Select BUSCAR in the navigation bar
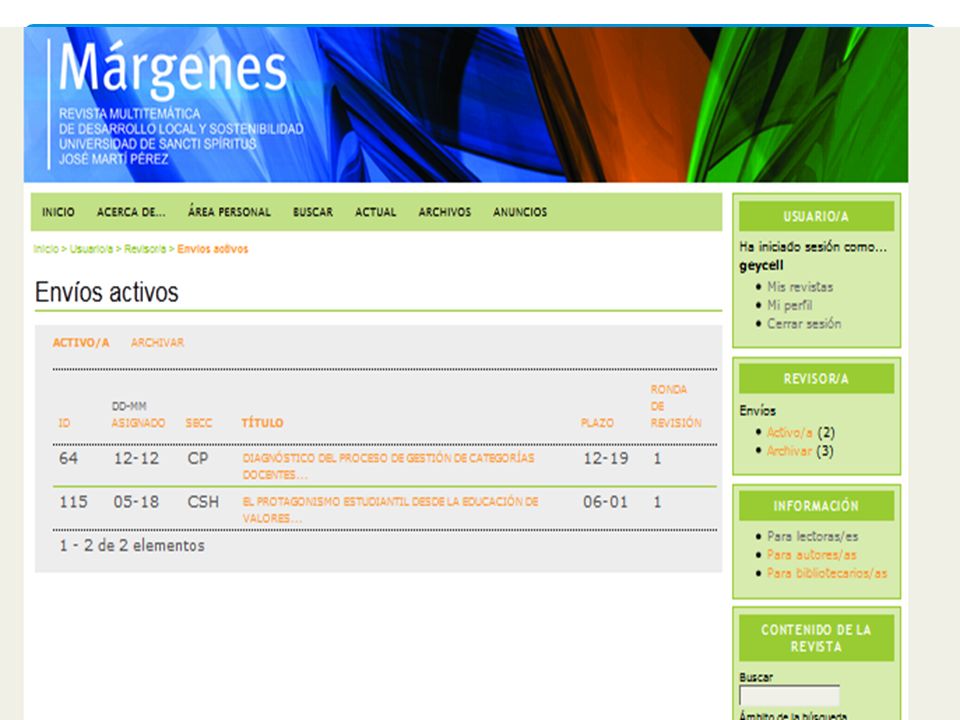This screenshot has height=720, width=960. tap(313, 212)
